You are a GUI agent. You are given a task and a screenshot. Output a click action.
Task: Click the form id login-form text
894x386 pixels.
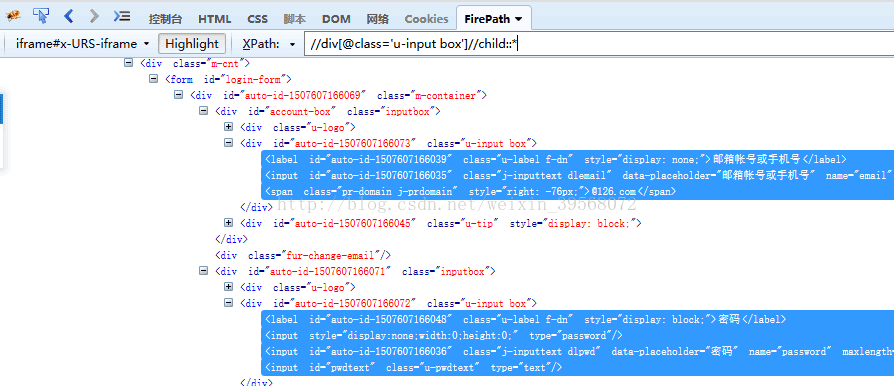(x=229, y=79)
